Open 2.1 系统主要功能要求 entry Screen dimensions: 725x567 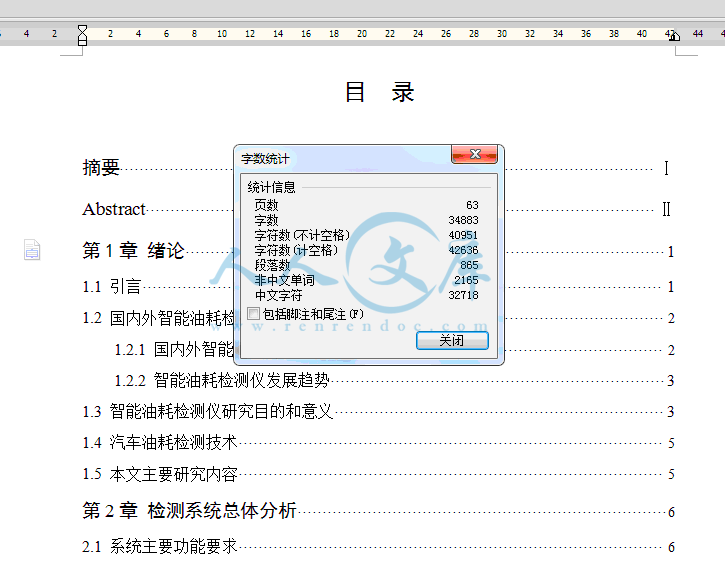pos(160,547)
